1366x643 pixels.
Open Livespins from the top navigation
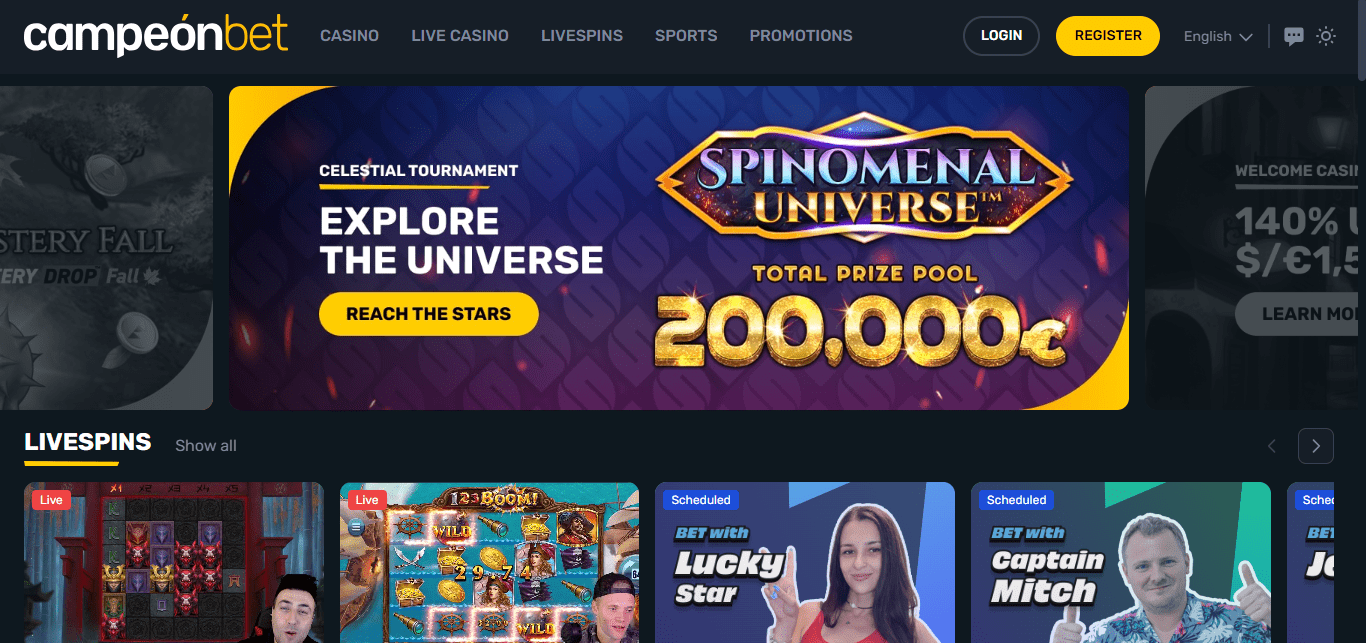[582, 35]
